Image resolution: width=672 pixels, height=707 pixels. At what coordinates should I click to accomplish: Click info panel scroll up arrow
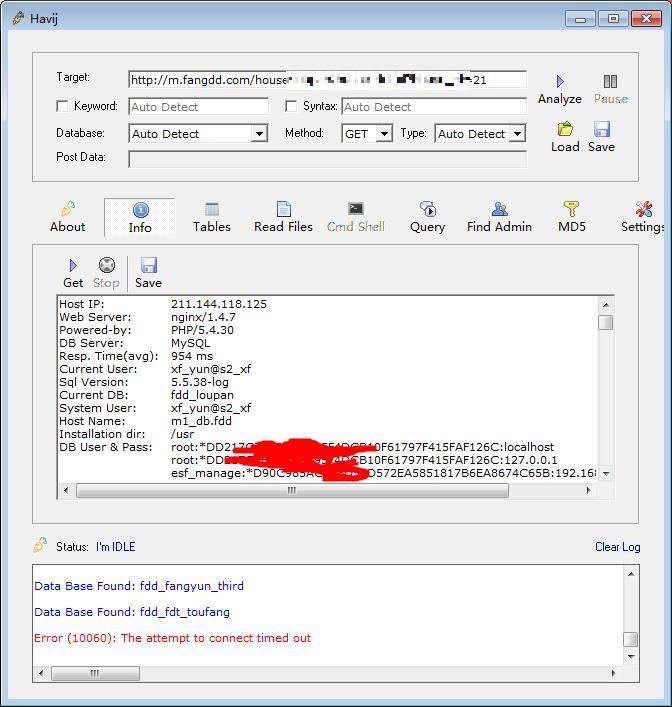[606, 305]
